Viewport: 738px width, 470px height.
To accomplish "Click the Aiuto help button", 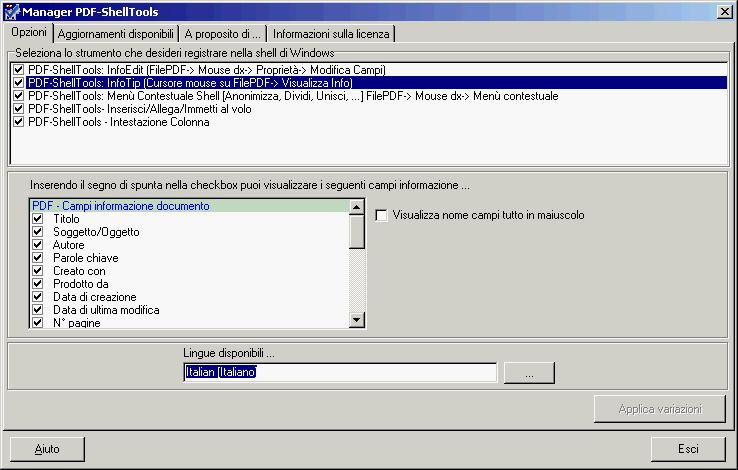I will click(47, 449).
